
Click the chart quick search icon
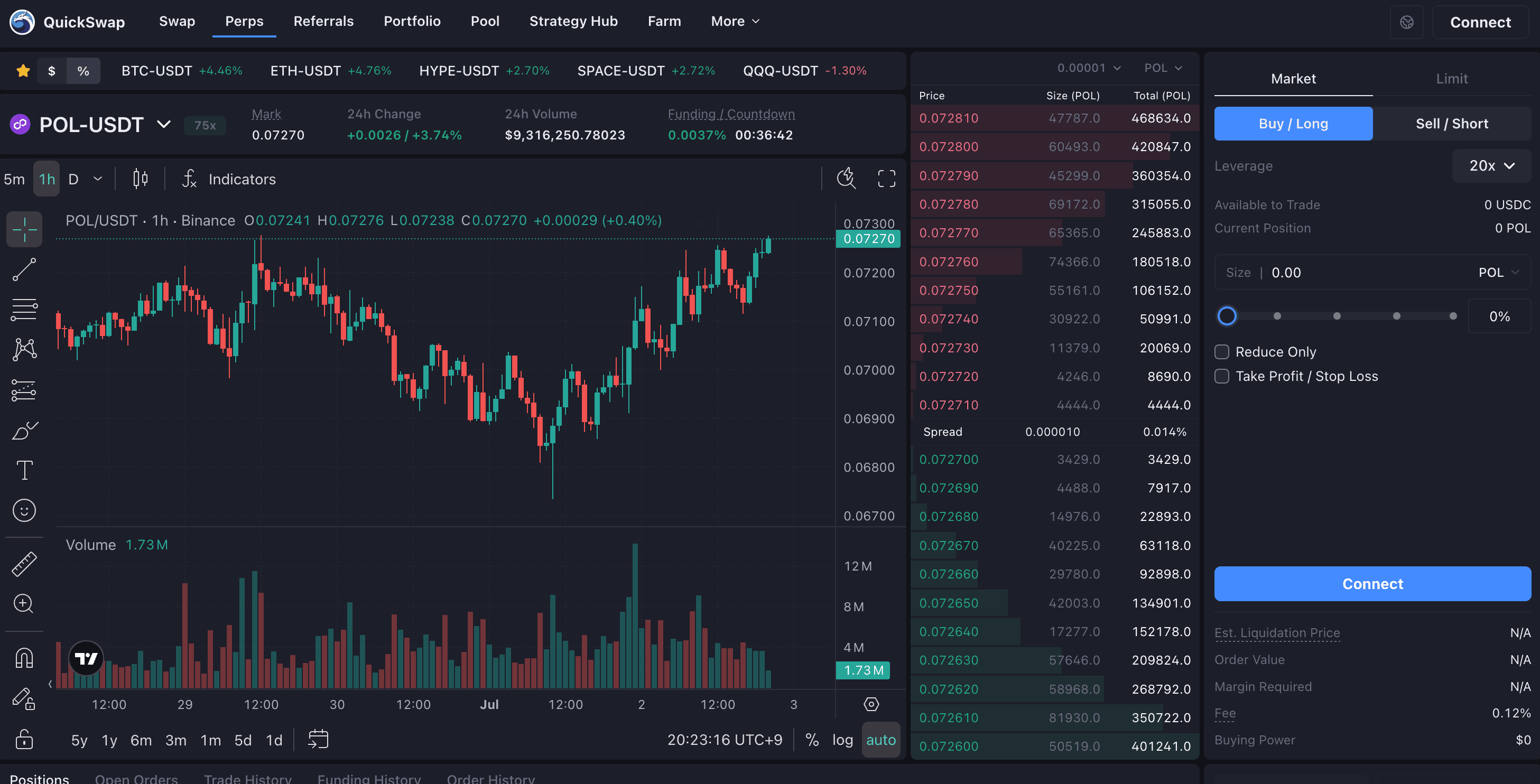click(x=847, y=178)
